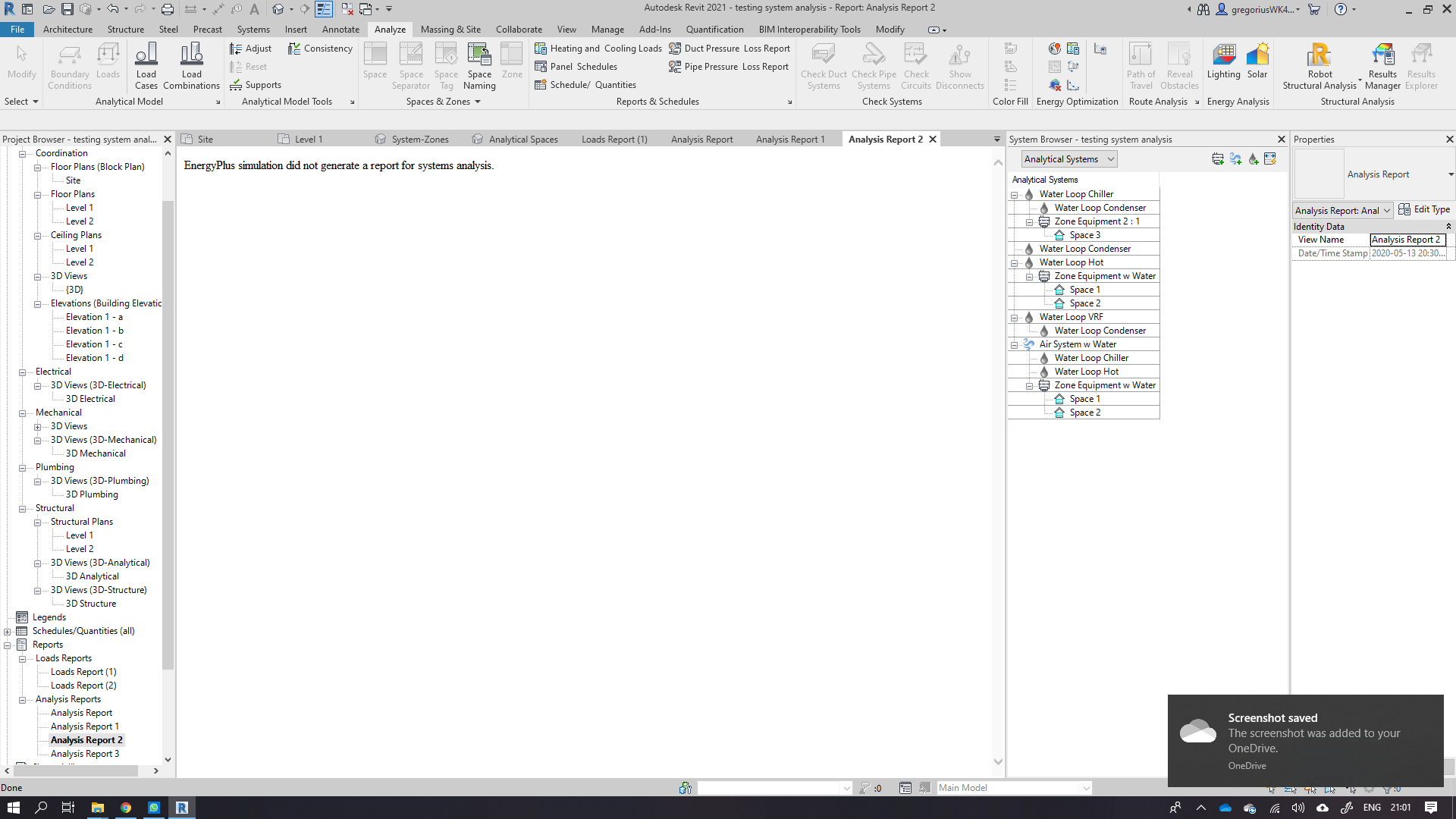Close the System Browser panel

1282,140
